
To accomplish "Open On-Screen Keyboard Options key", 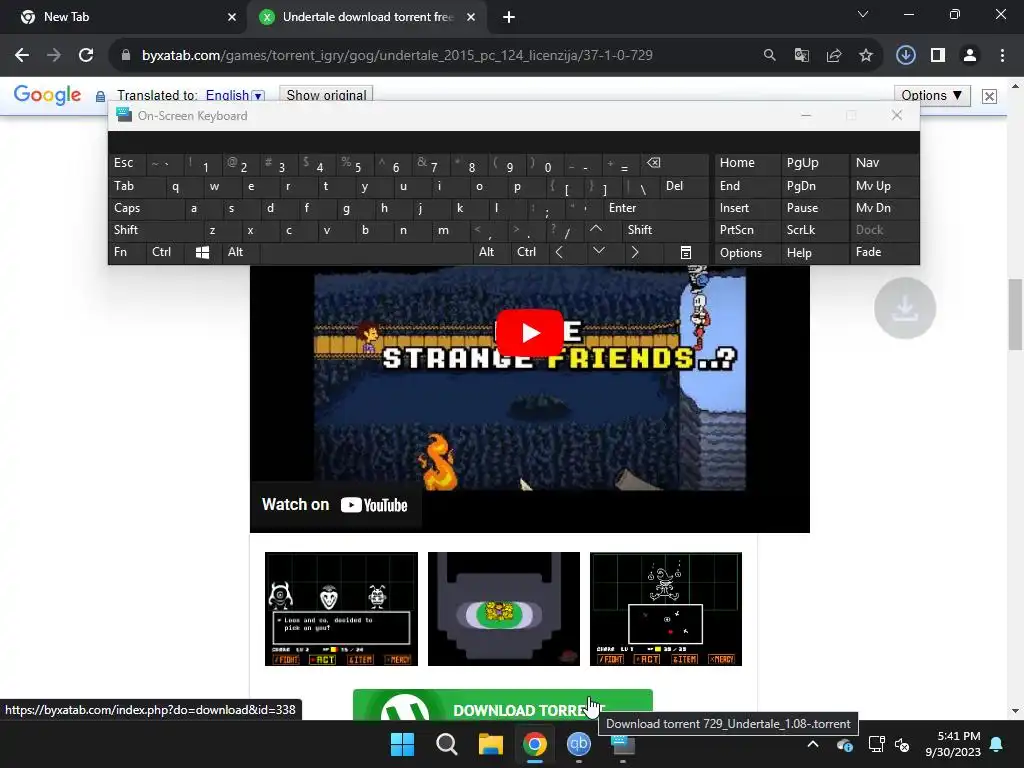I will click(x=746, y=253).
